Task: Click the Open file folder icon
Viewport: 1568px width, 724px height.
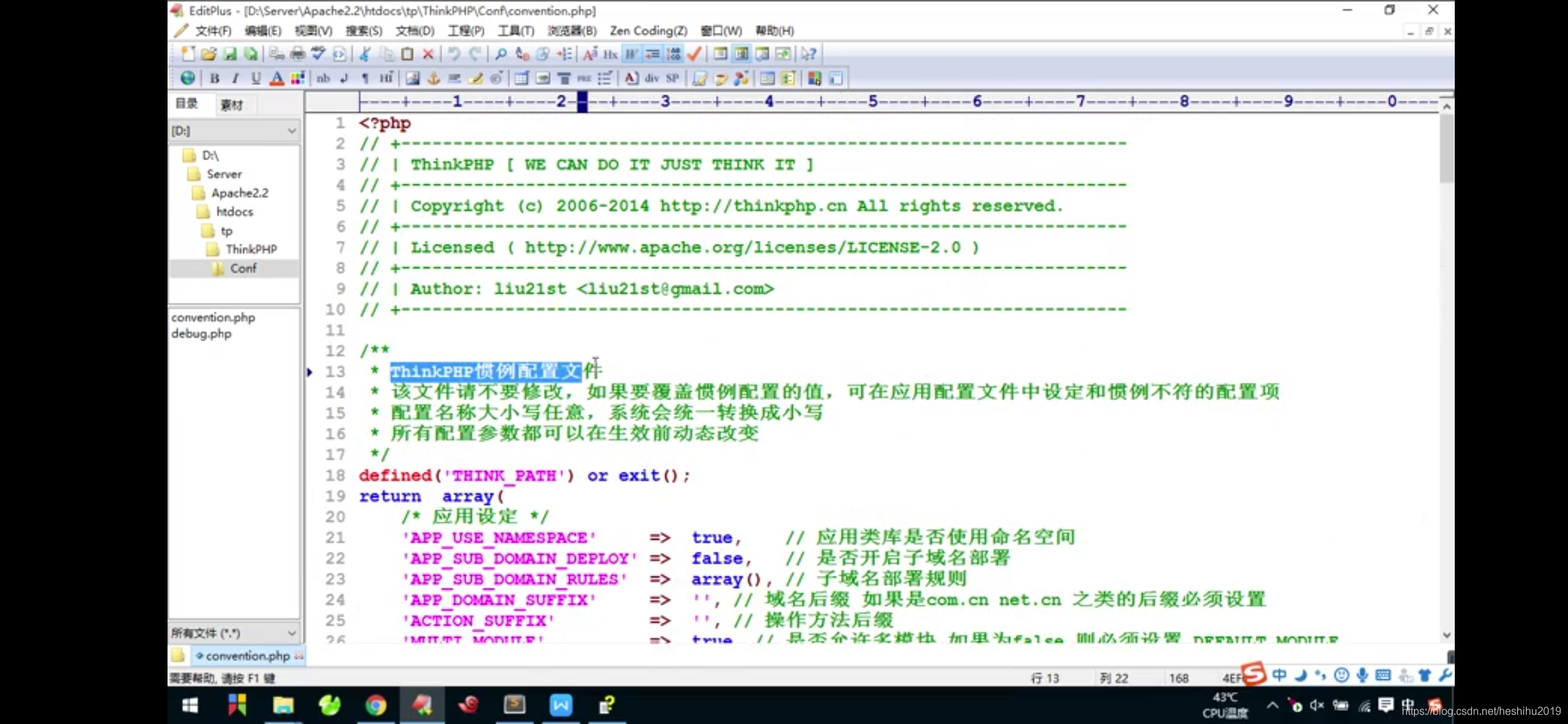Action: pyautogui.click(x=208, y=54)
